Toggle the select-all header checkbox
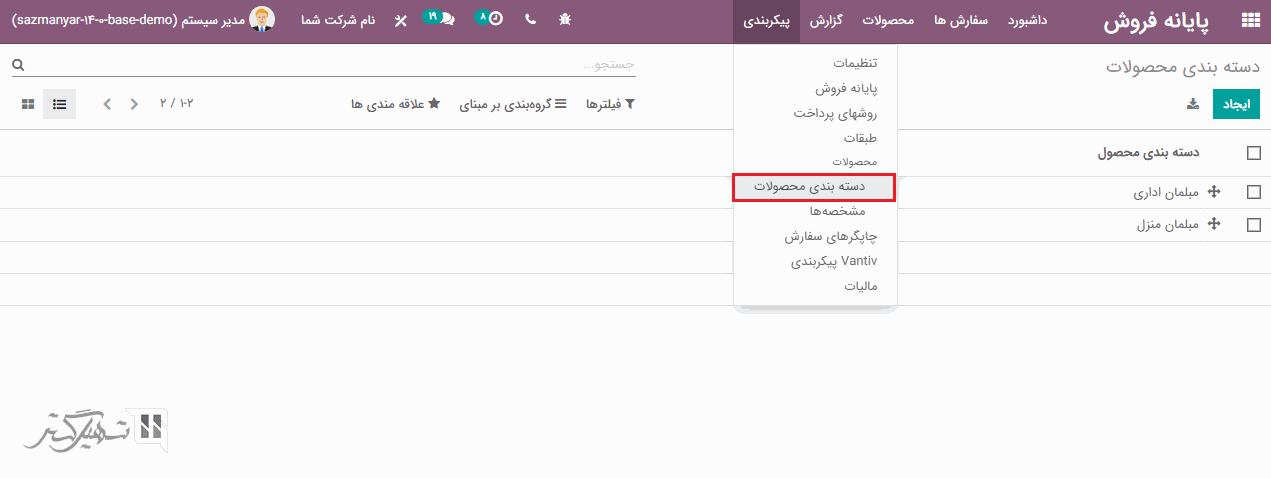Screen dimensions: 1271x478 [1254, 153]
